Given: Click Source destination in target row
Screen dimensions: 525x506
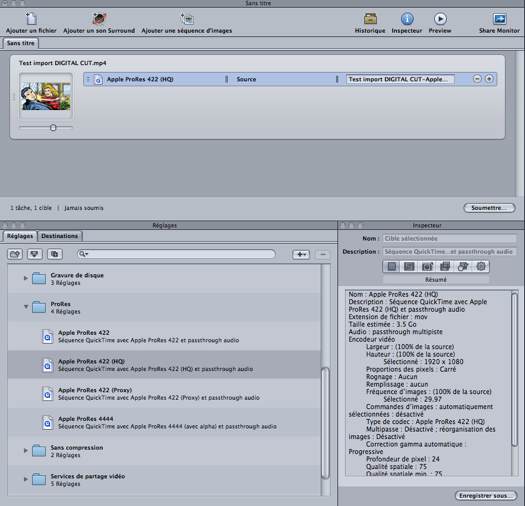Looking at the screenshot, I should (x=246, y=79).
